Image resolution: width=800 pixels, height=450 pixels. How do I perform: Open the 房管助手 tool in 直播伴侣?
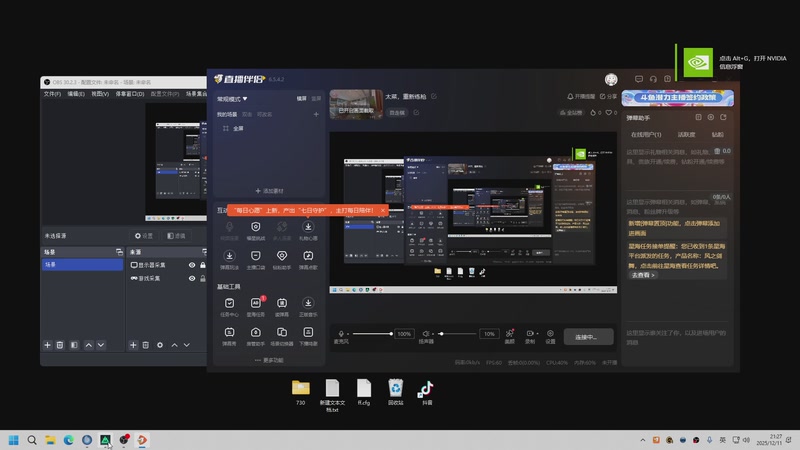coord(256,336)
